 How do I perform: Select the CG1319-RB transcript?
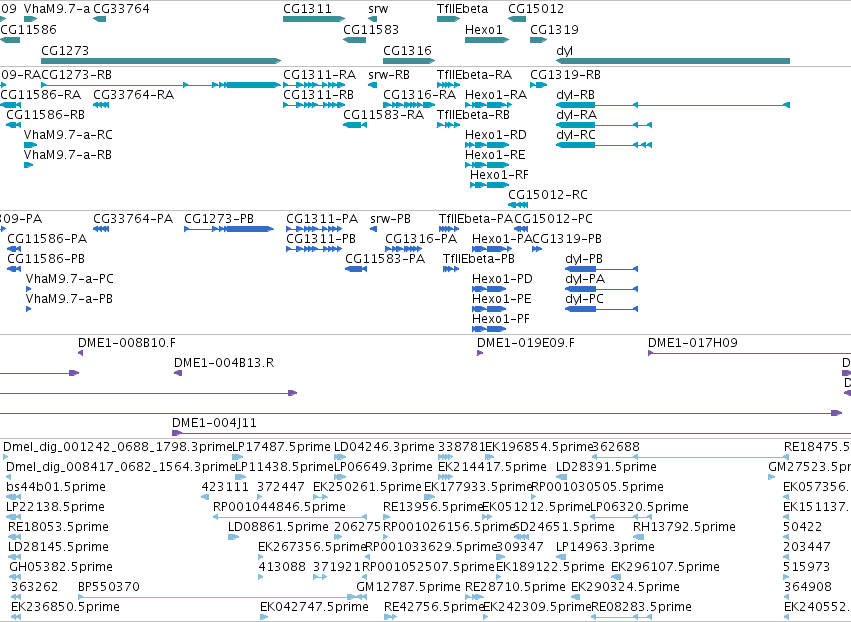(x=538, y=85)
